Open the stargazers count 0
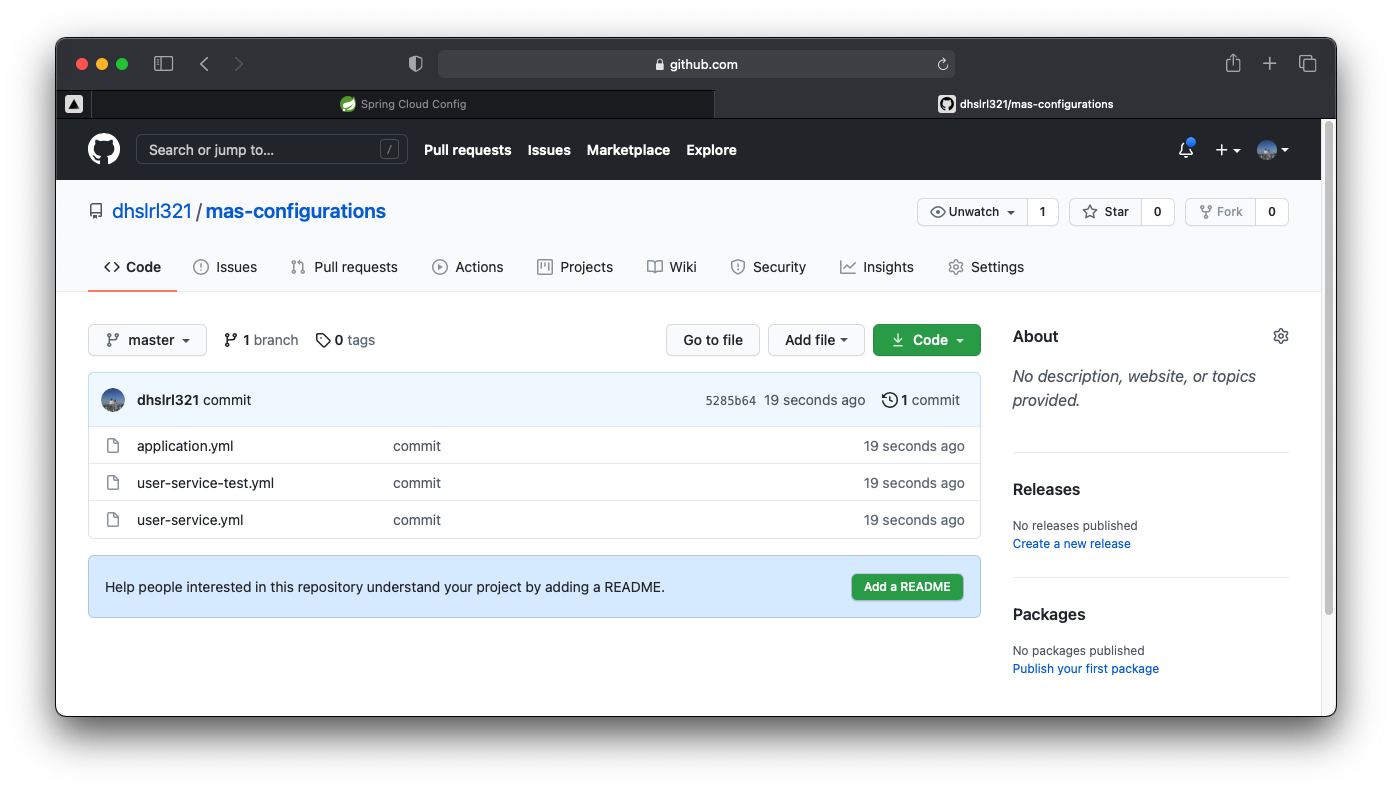This screenshot has height=790, width=1392. pos(1158,212)
